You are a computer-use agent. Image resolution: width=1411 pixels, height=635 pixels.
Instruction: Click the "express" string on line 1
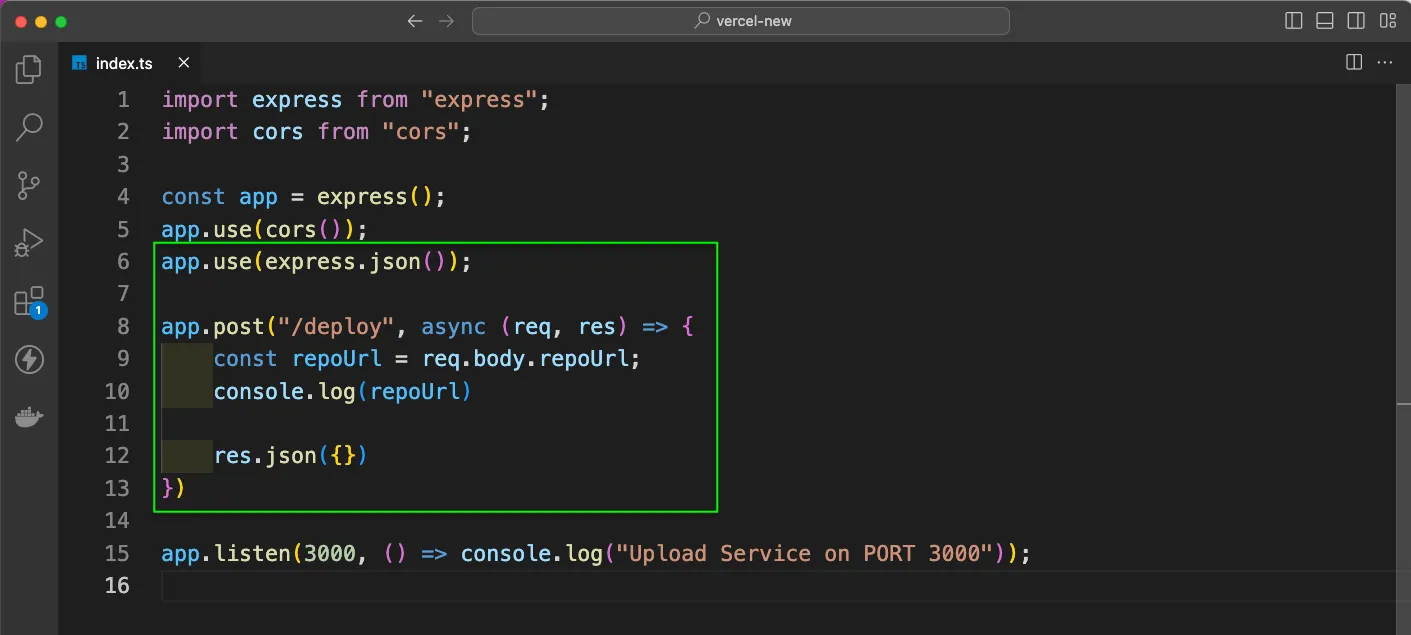tap(480, 100)
